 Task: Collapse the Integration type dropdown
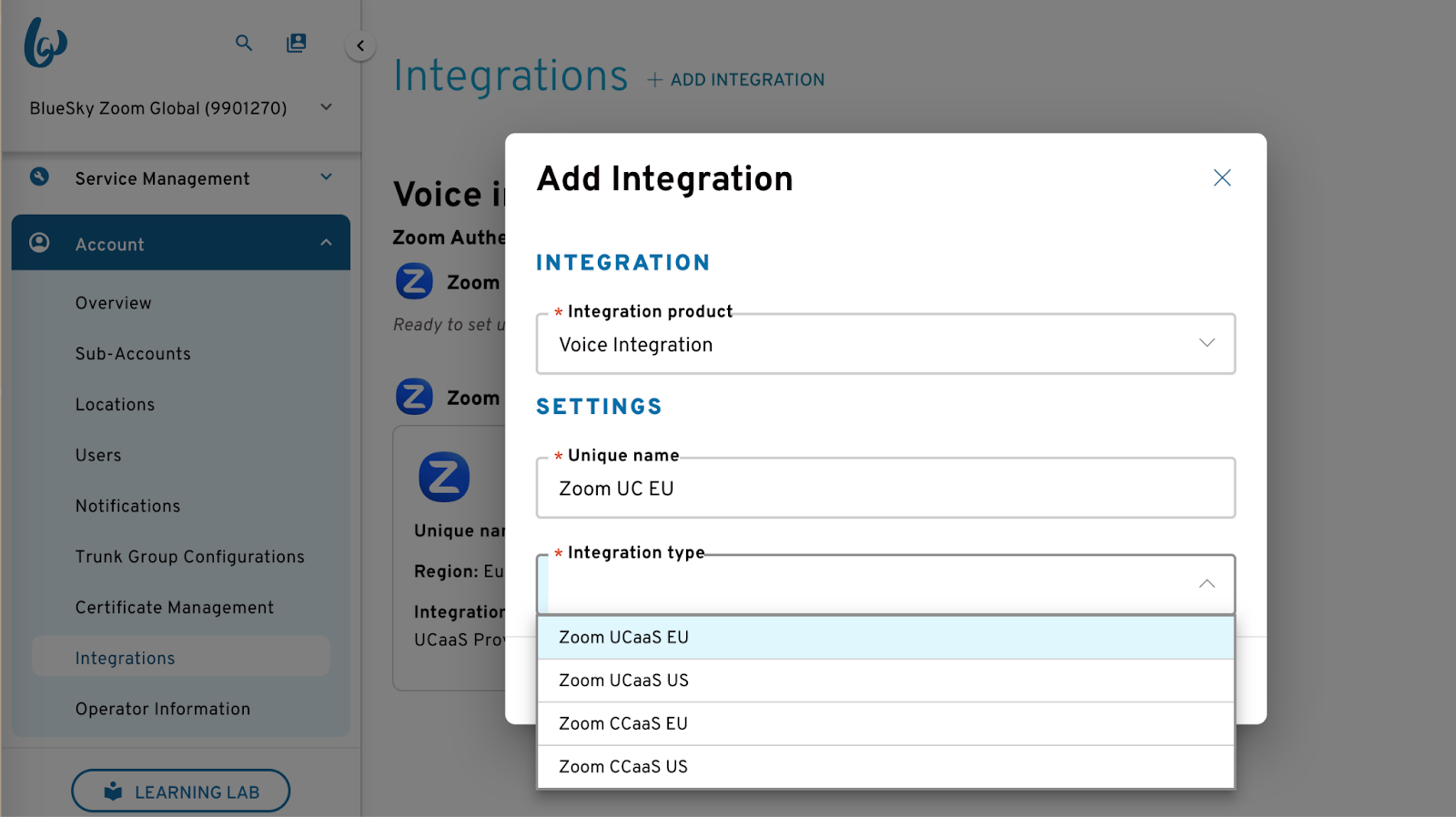pyautogui.click(x=1207, y=584)
